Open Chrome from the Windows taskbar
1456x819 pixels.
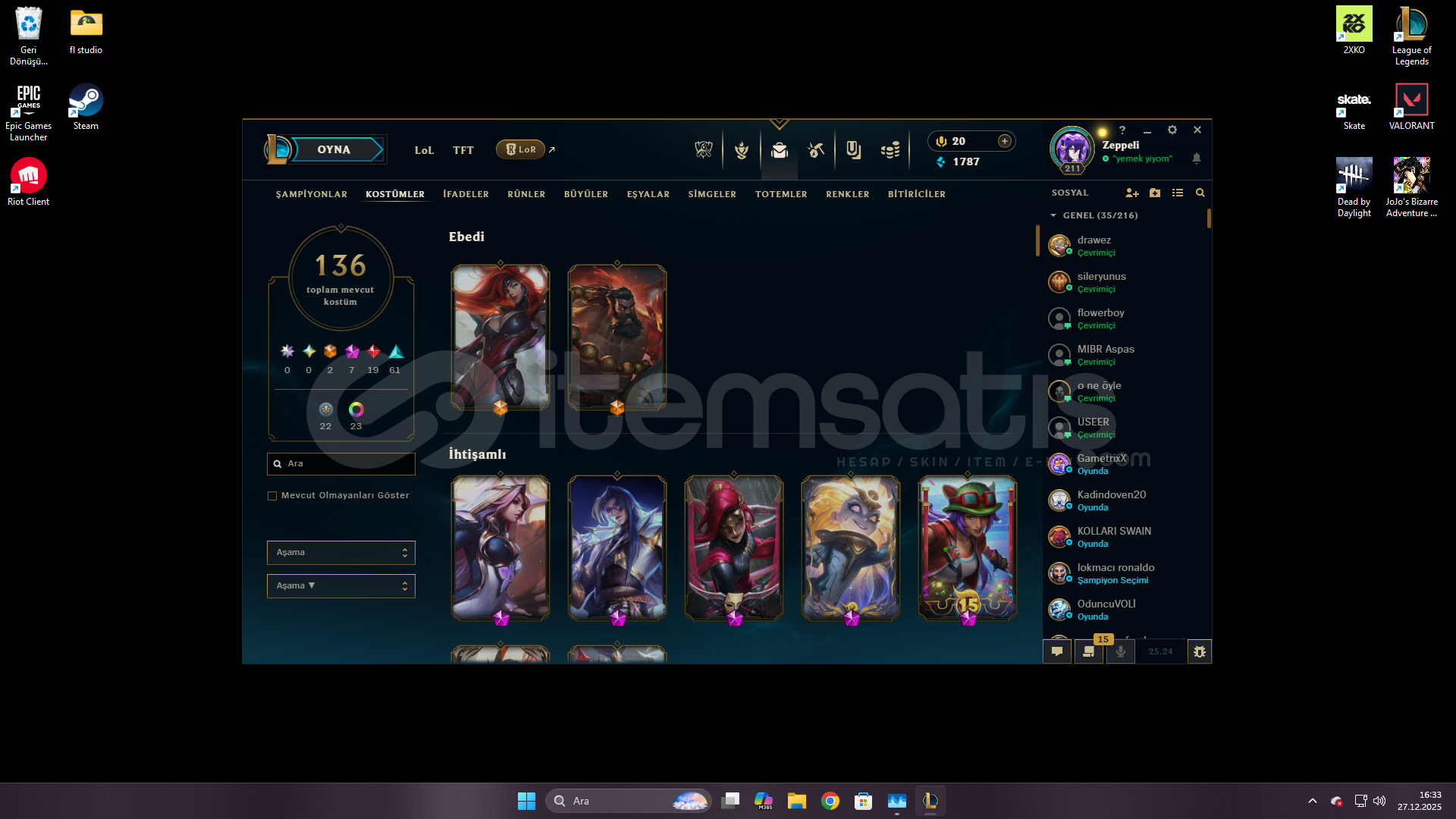point(830,801)
